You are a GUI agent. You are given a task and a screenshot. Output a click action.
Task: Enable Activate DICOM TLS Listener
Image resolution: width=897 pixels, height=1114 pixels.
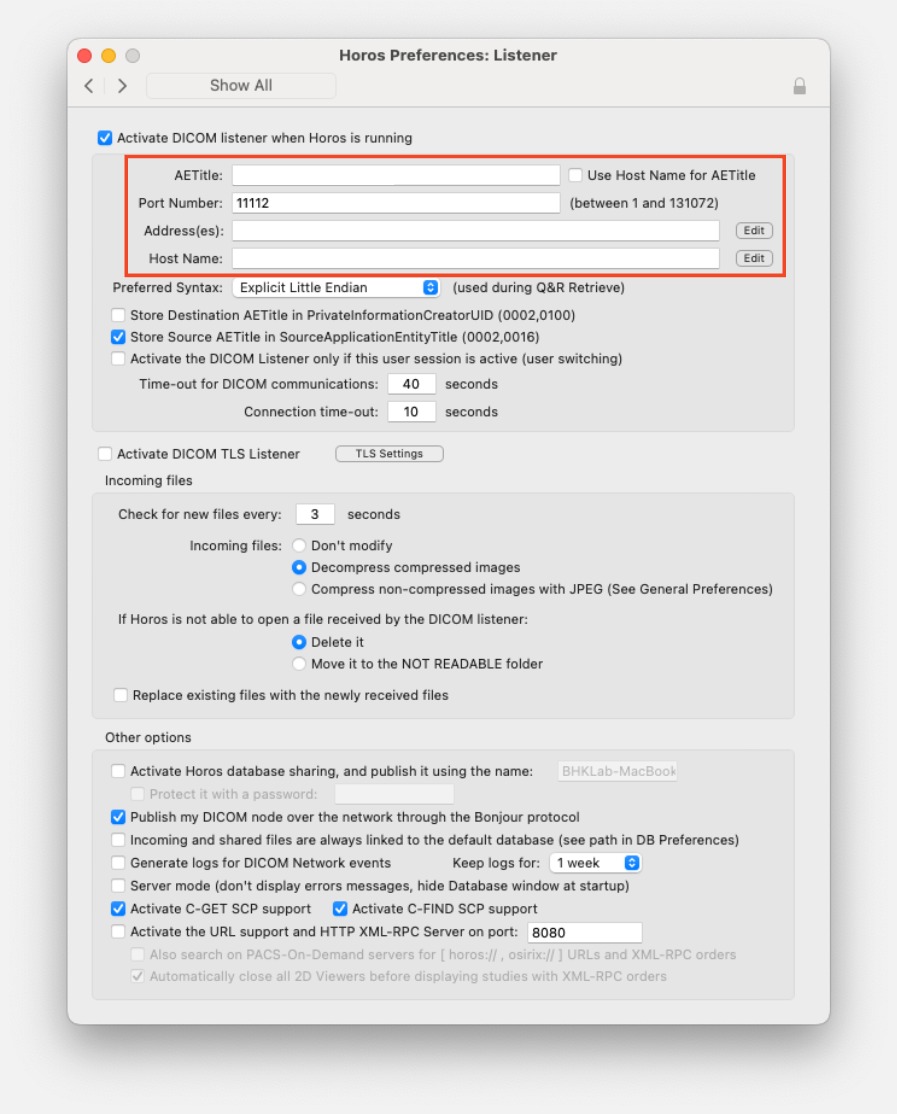[x=105, y=453]
